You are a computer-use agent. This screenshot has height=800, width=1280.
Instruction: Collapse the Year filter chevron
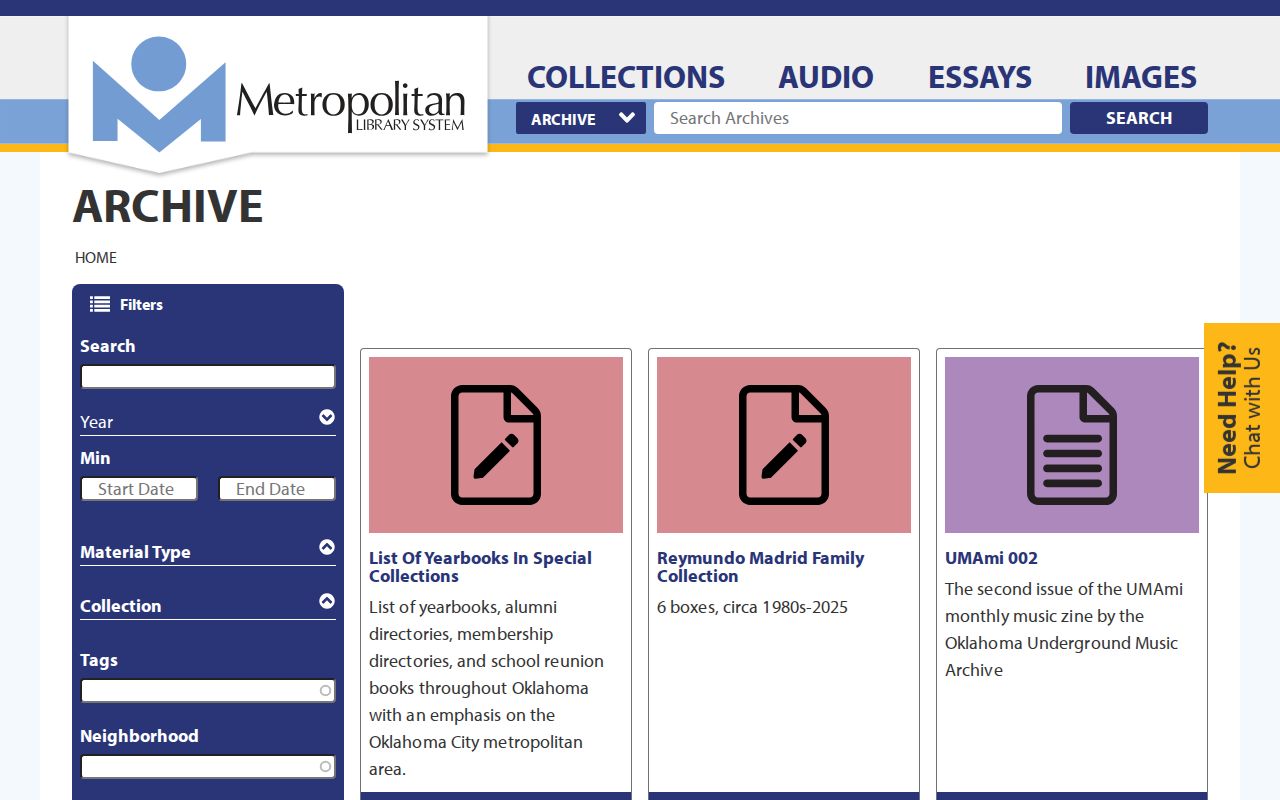(327, 417)
